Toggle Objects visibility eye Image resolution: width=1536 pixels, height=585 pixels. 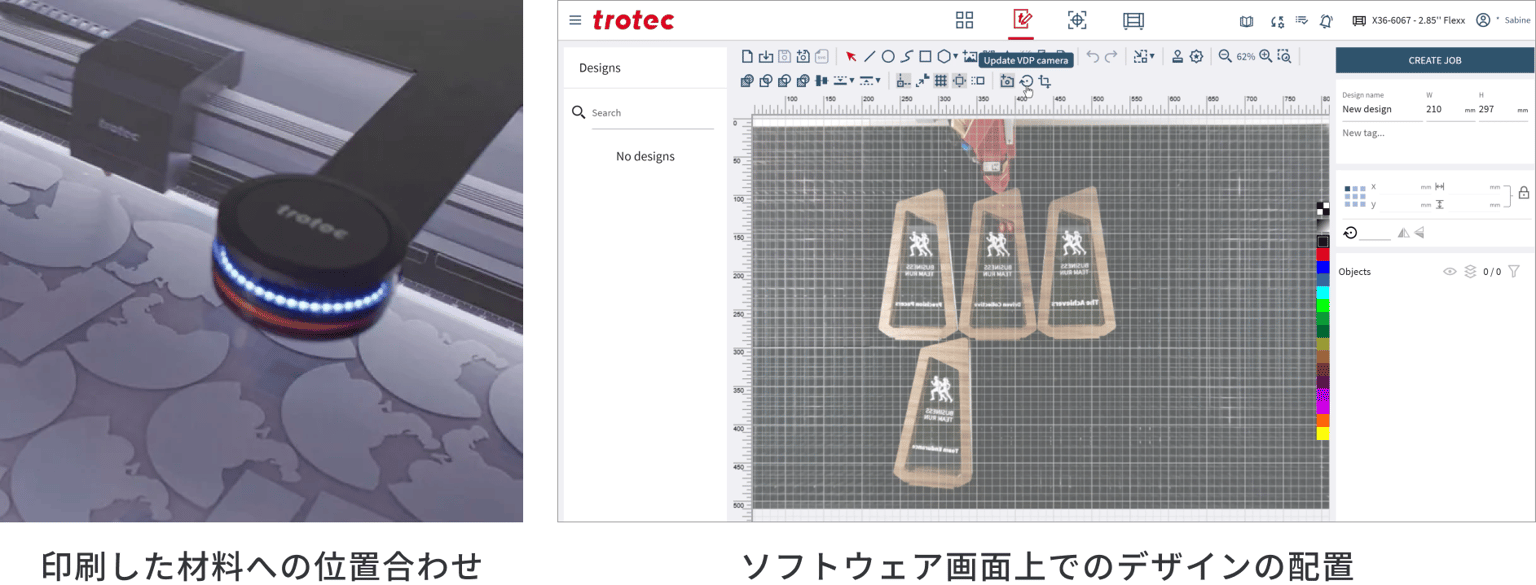pos(1449,271)
